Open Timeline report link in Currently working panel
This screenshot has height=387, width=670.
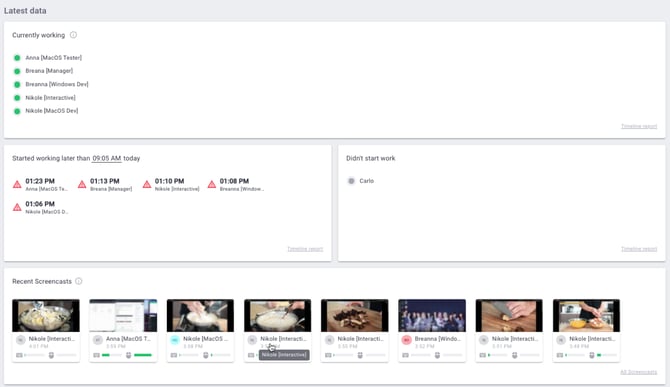coord(639,126)
